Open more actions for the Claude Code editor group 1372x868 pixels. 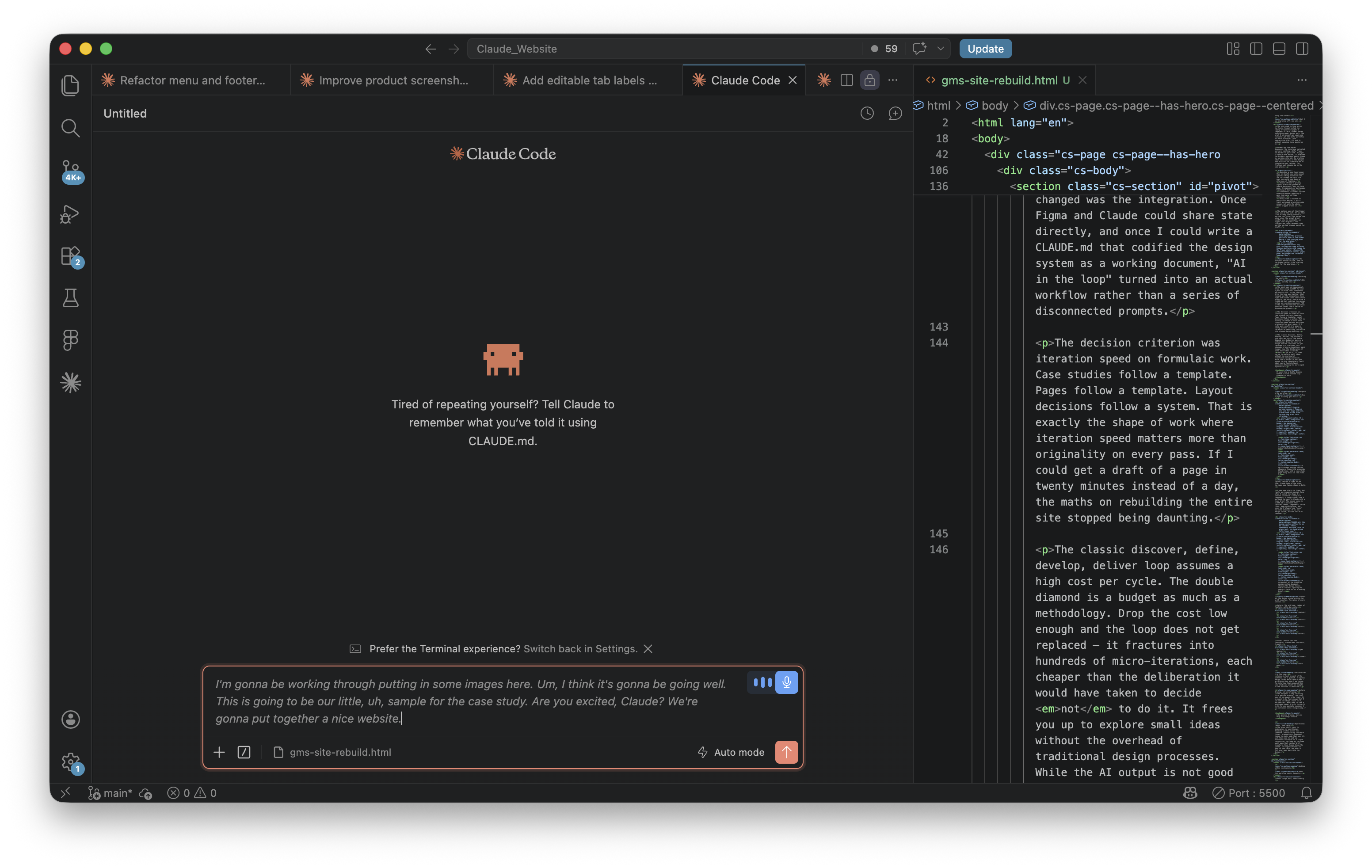coord(893,80)
